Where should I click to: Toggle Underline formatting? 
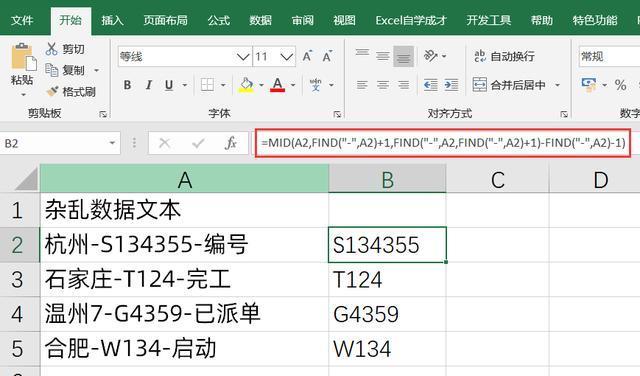[169, 85]
